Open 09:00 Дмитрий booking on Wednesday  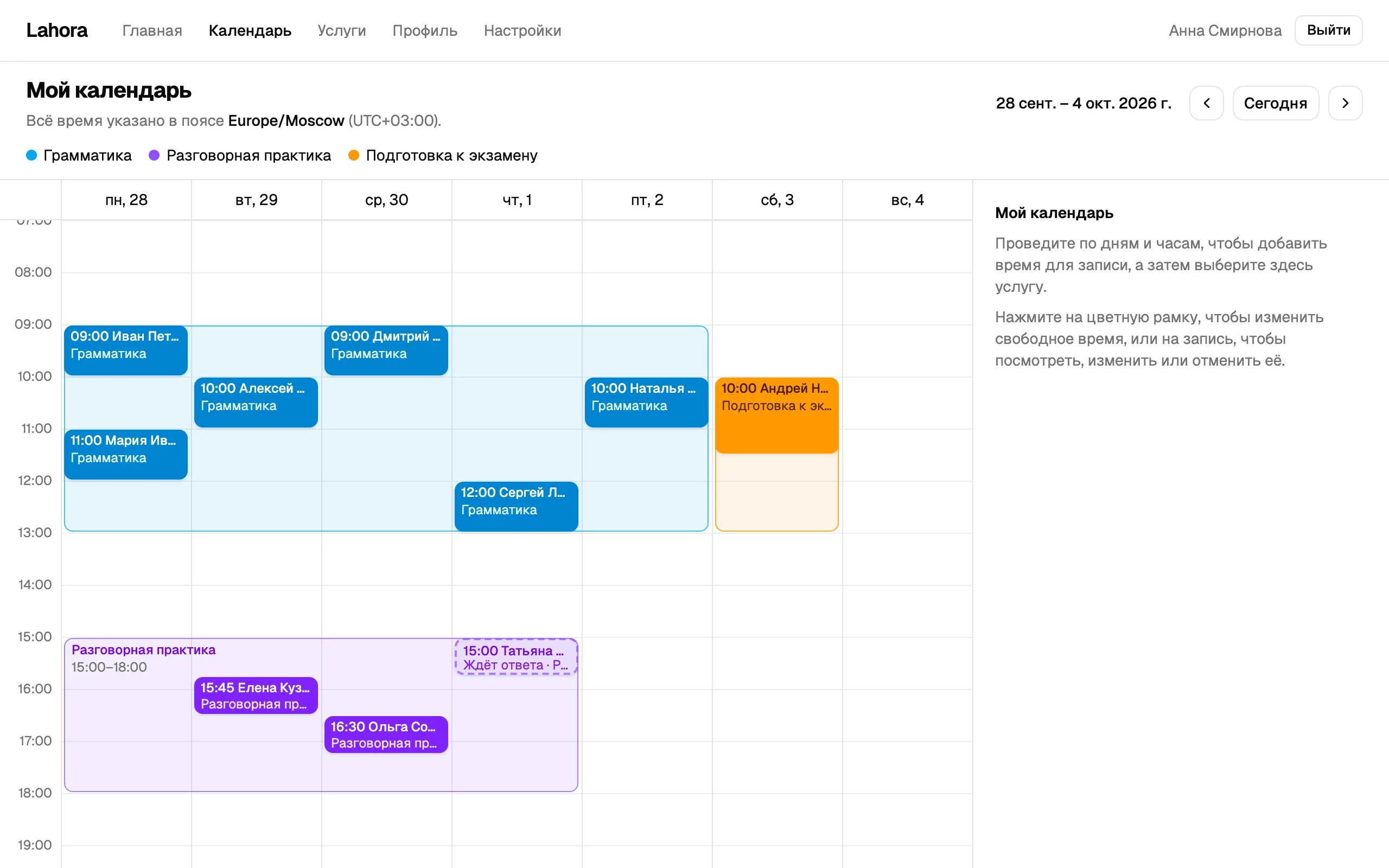pos(386,350)
